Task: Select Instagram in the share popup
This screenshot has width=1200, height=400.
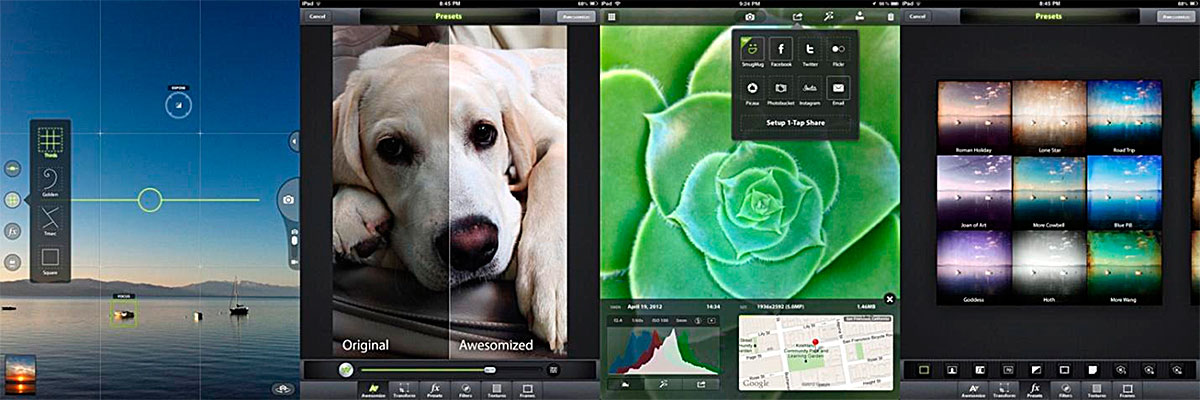Action: coord(810,91)
